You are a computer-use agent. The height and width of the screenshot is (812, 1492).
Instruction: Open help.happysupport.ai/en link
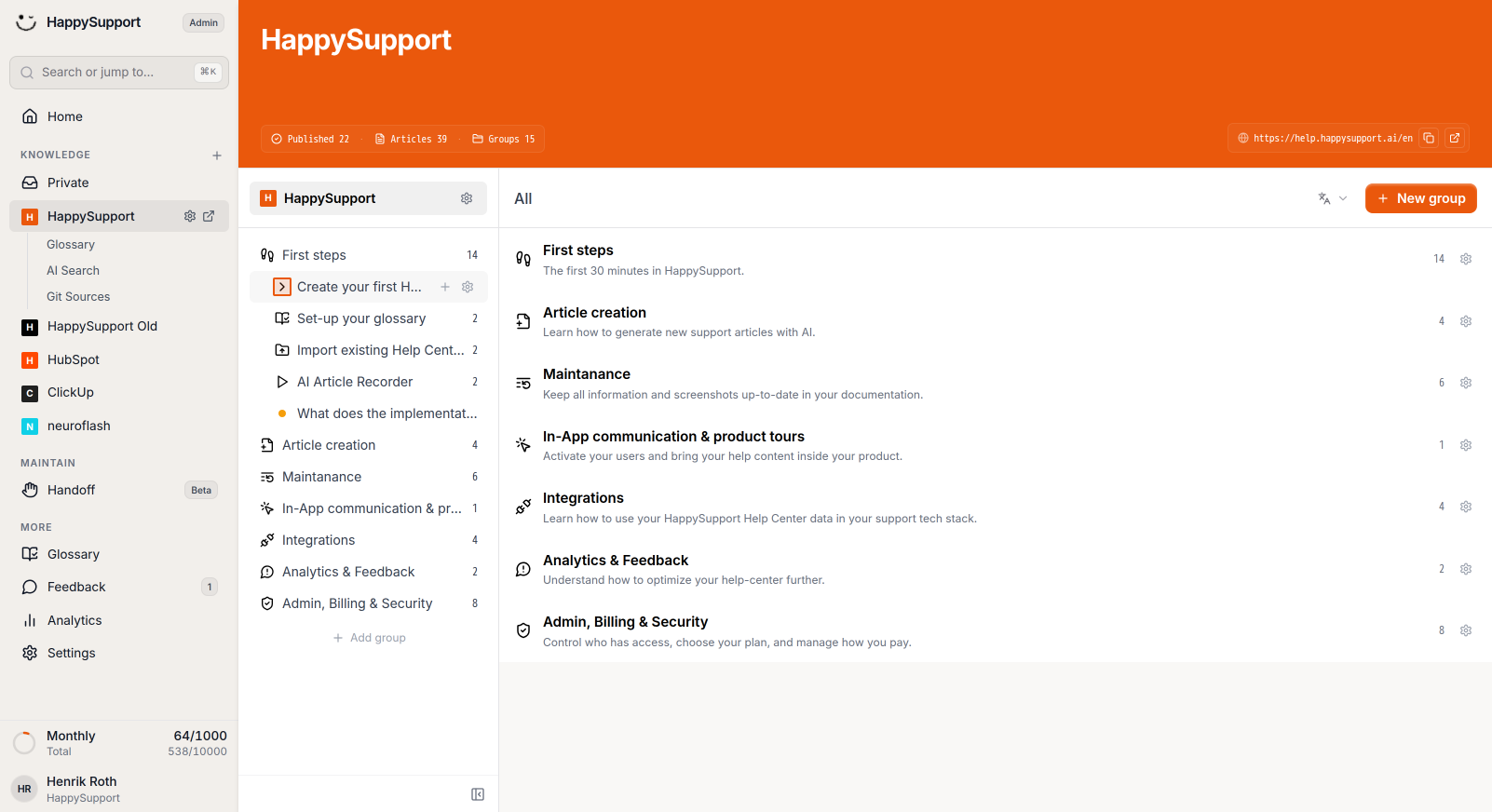coord(1333,138)
